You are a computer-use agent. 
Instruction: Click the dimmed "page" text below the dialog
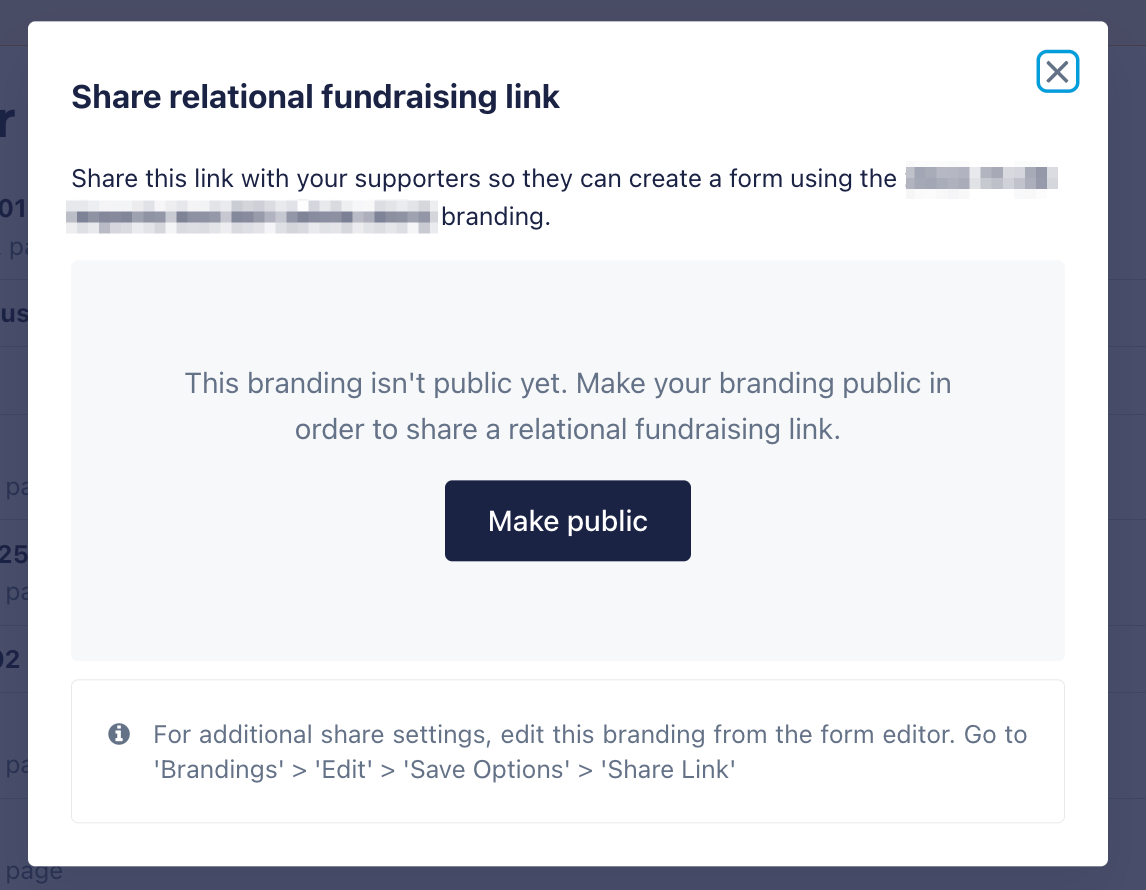(x=30, y=872)
